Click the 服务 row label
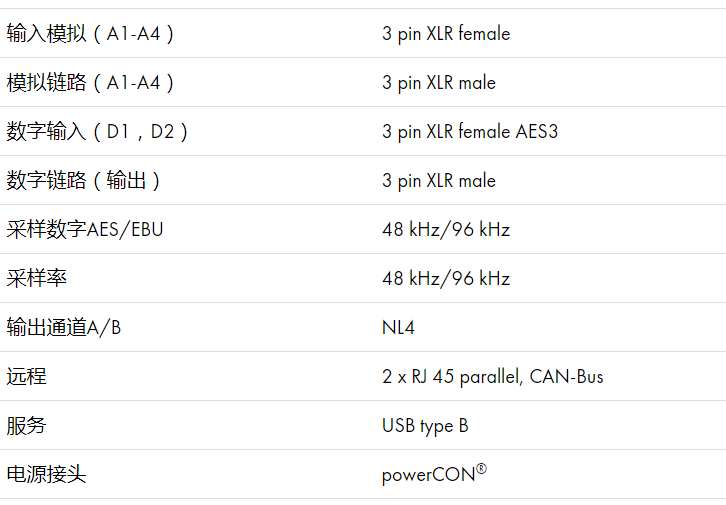 tap(26, 425)
